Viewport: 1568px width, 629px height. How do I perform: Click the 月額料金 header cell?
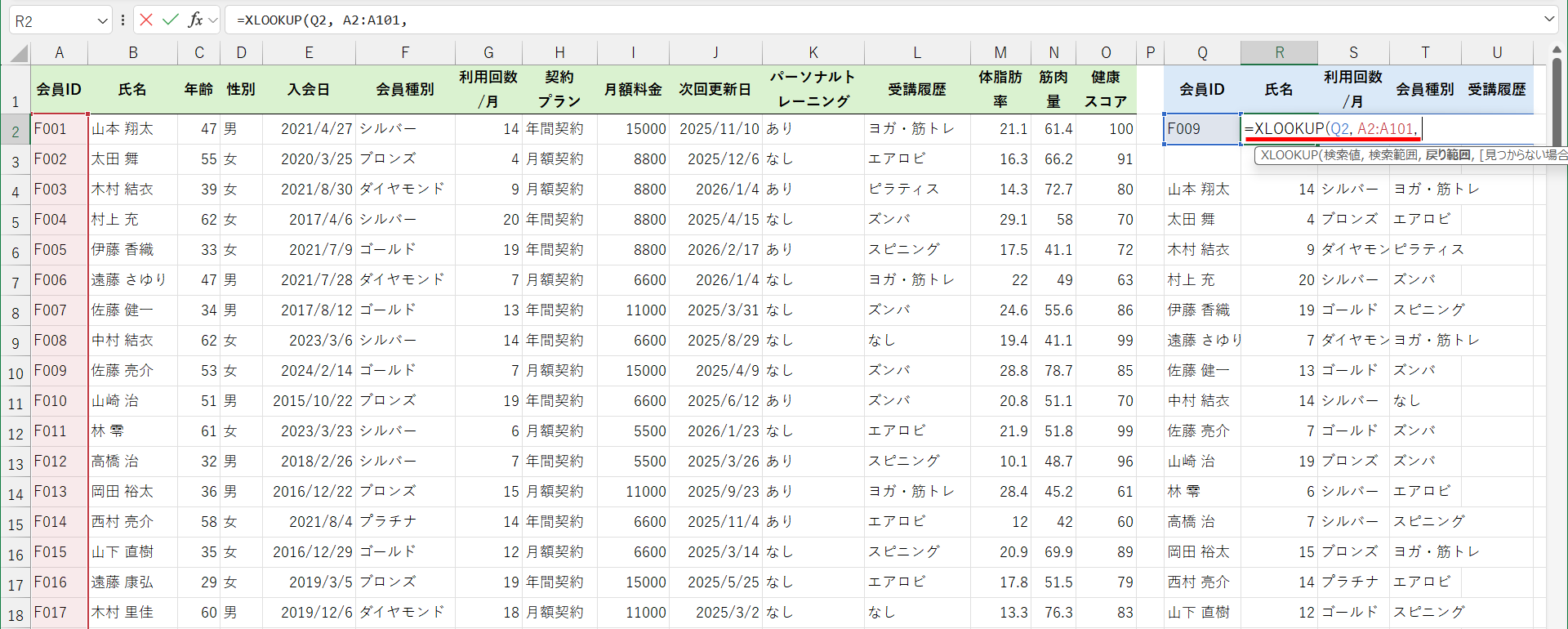(633, 89)
